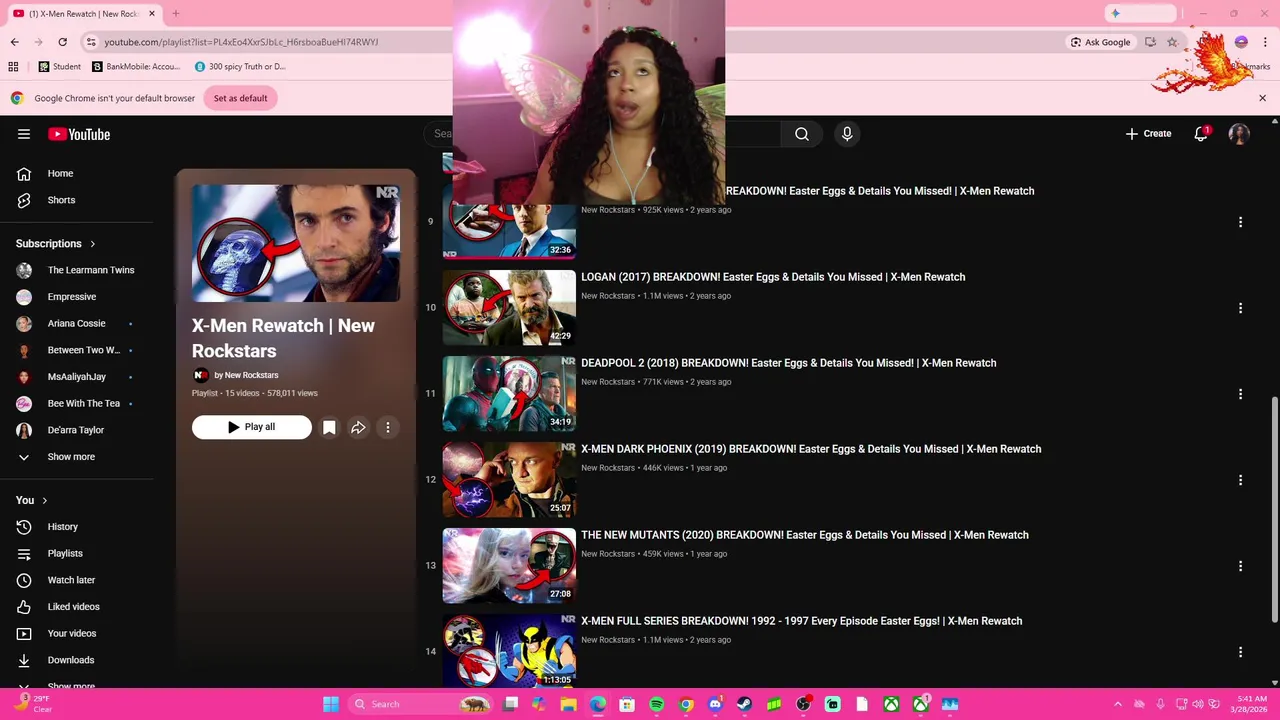Image resolution: width=1280 pixels, height=720 pixels.
Task: Open the Ariana Cossie channel
Action: point(77,324)
